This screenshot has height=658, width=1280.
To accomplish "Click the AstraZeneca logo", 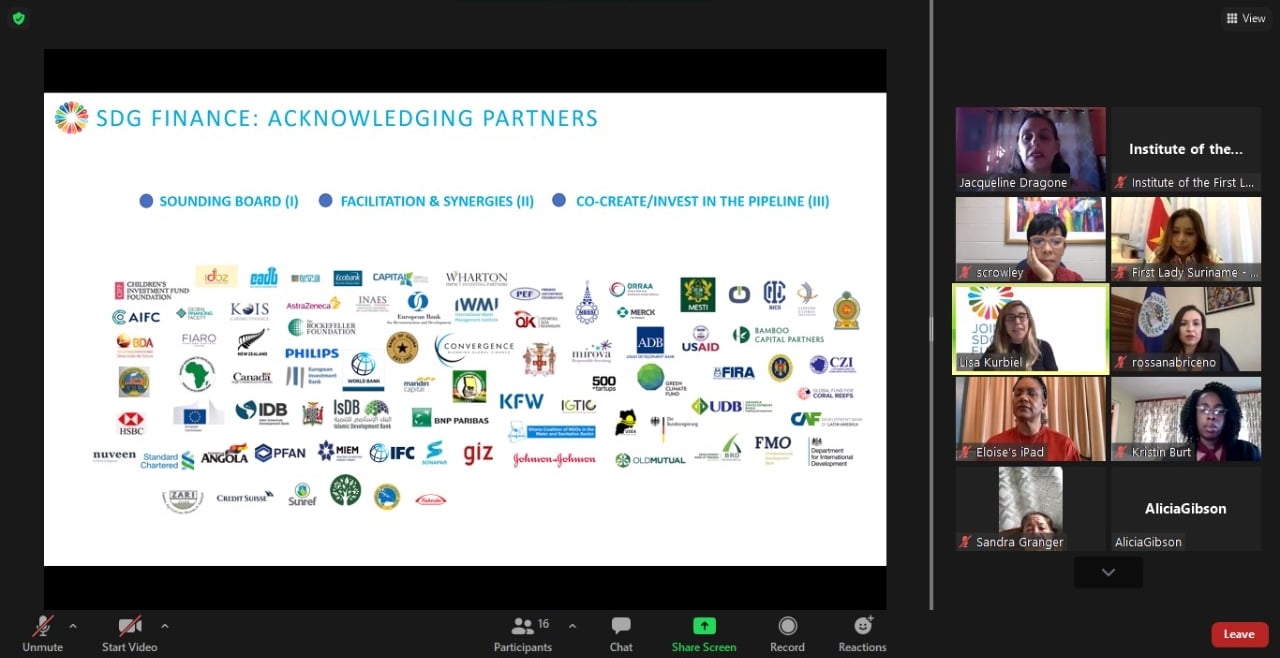I will [x=313, y=304].
